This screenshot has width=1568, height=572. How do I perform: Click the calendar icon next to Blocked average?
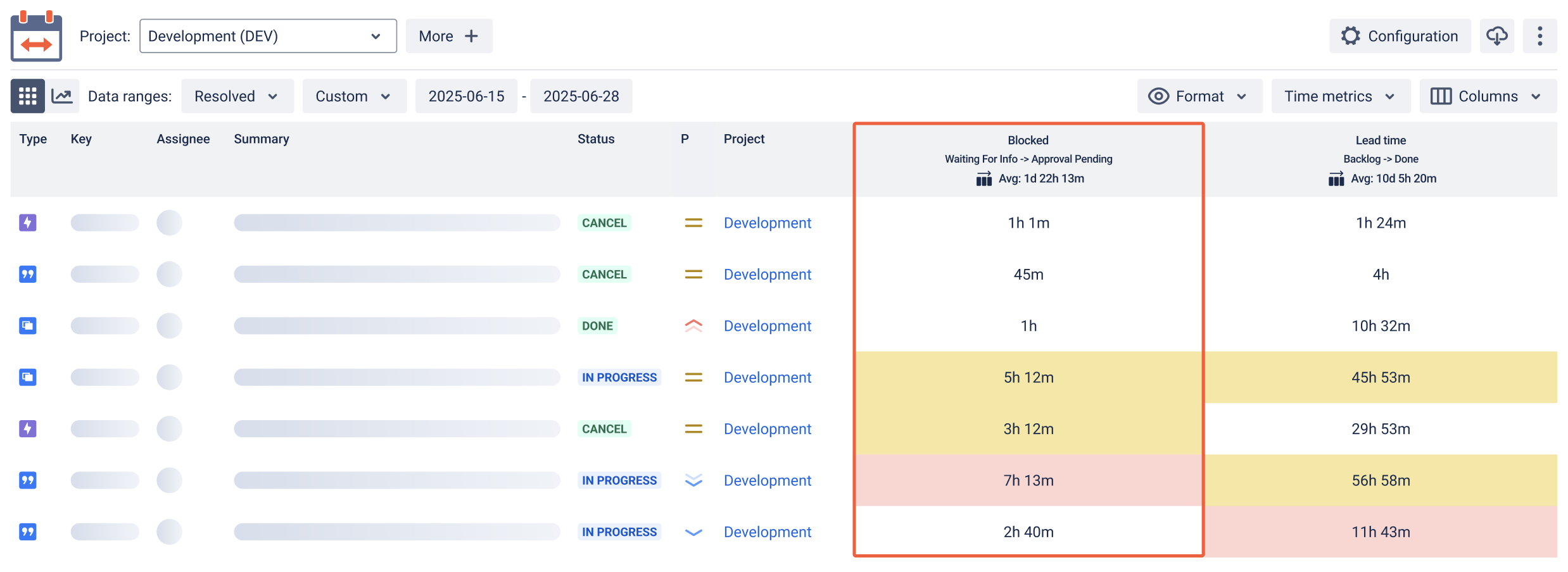[983, 179]
